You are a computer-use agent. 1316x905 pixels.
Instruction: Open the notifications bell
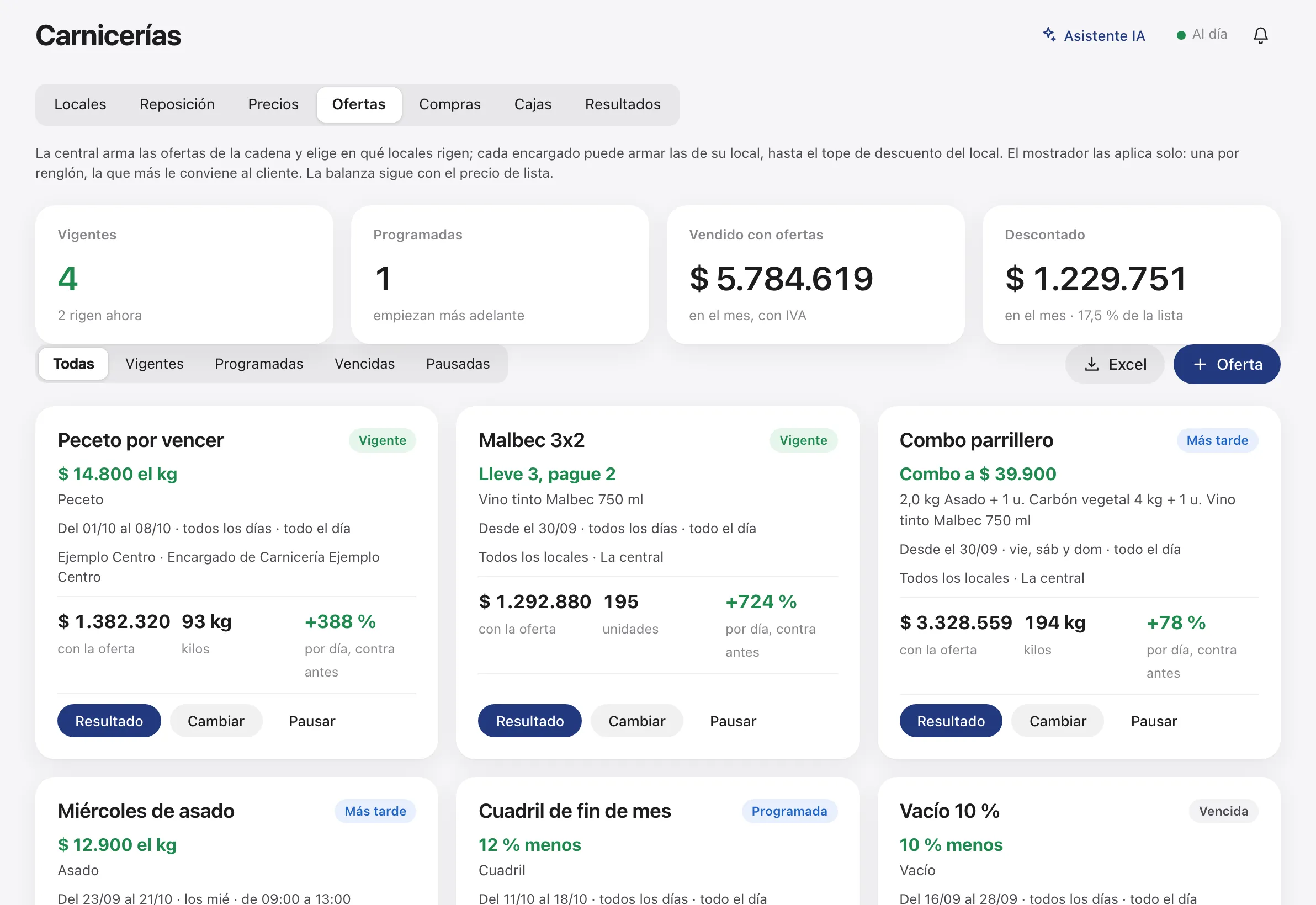(x=1260, y=35)
